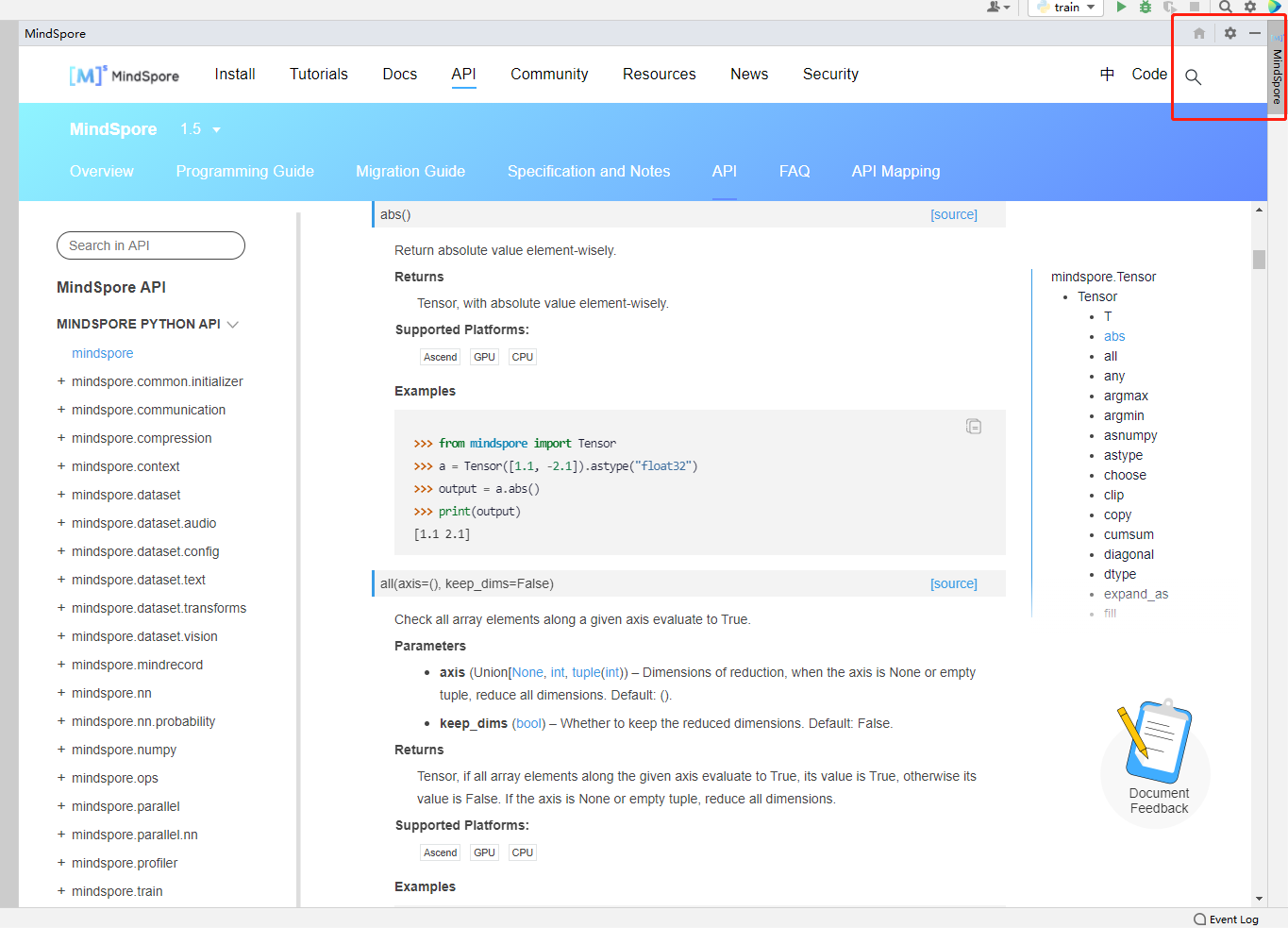Open [source] link for all(axis=(), keep_dims=False)

[x=954, y=583]
